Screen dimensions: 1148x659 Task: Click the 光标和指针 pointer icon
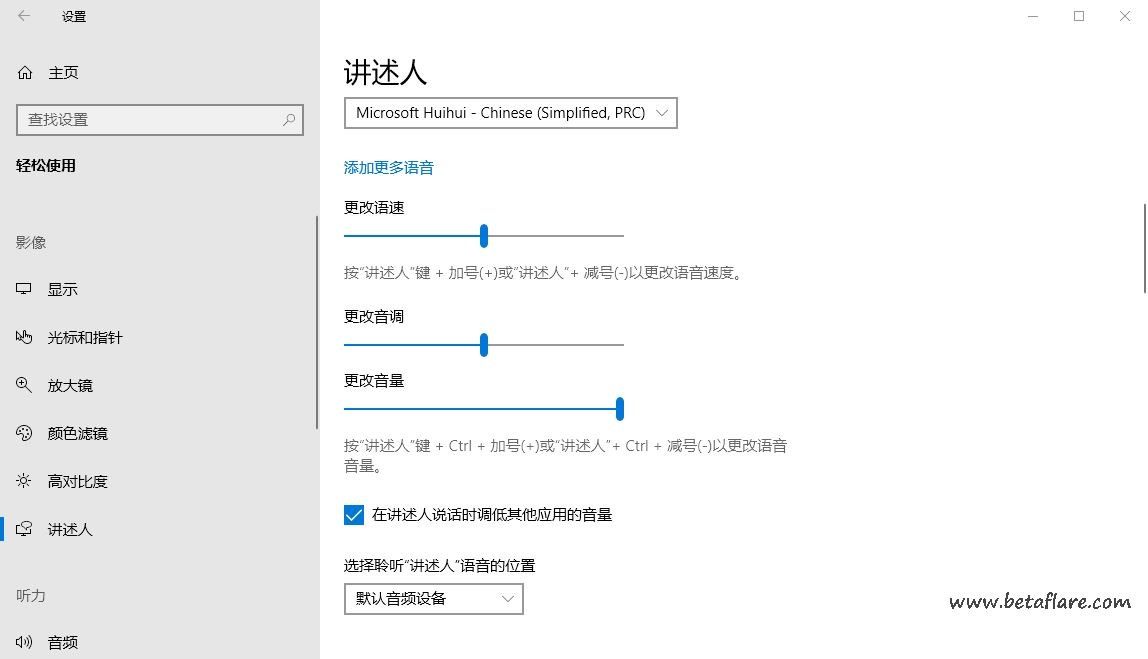click(25, 338)
